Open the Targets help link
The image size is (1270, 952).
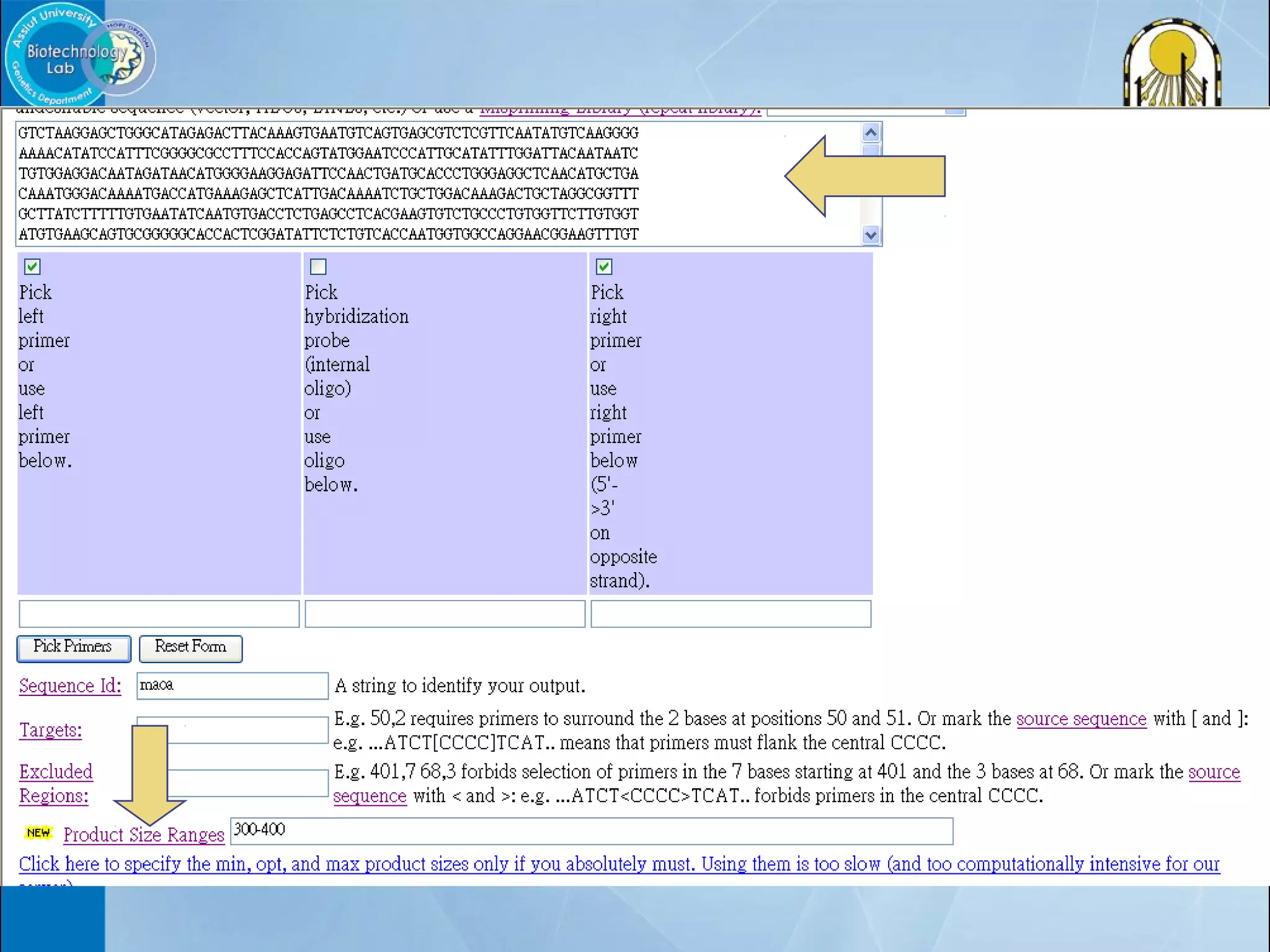coord(50,729)
